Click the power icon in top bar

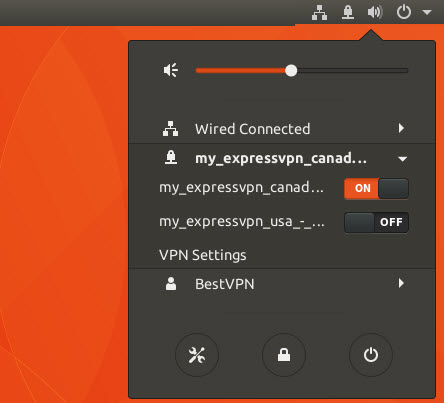tap(404, 12)
